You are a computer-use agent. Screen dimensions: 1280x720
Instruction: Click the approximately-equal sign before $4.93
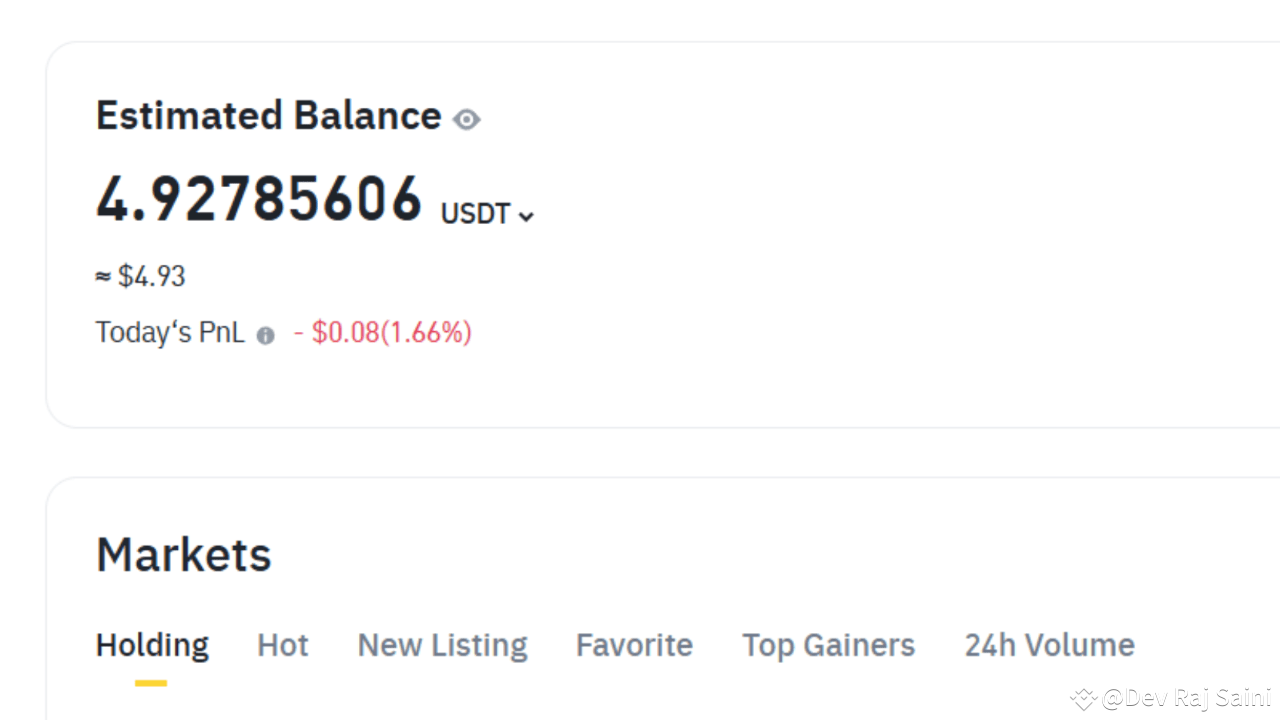click(x=103, y=276)
